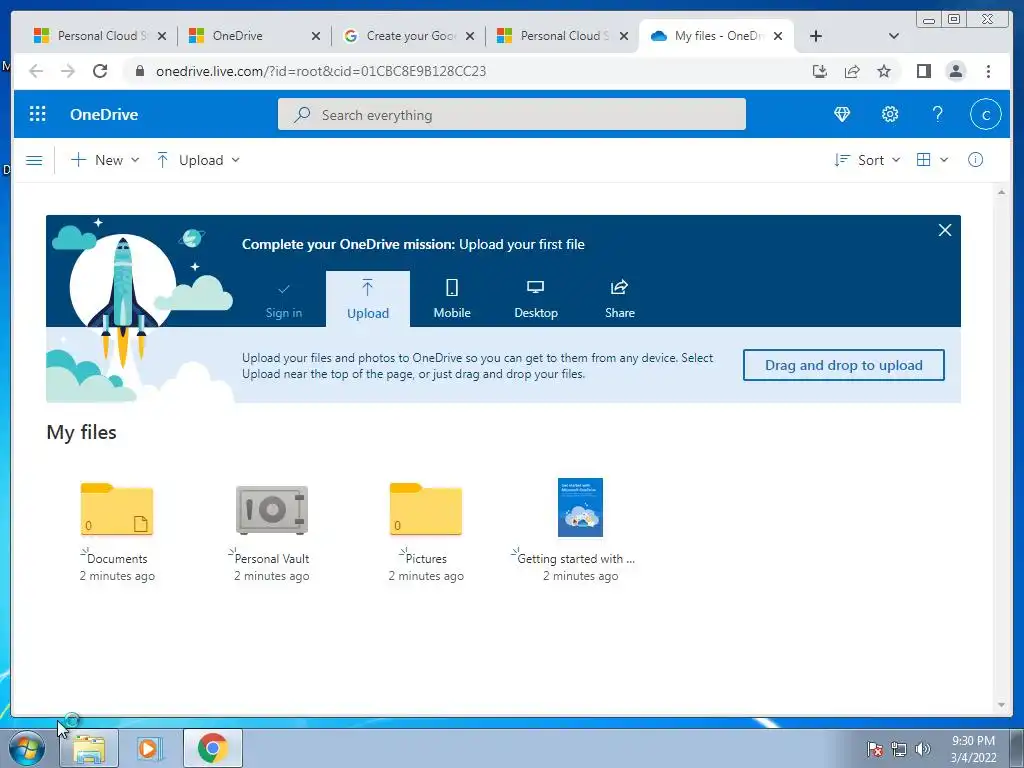Open the OneDrive settings gear

click(889, 114)
